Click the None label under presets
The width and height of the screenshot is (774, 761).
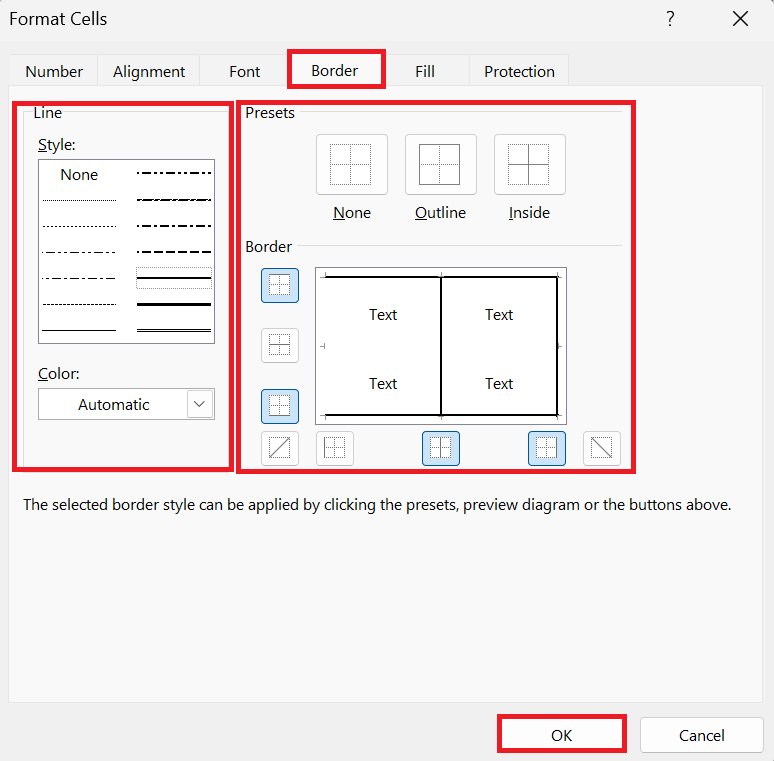point(352,213)
